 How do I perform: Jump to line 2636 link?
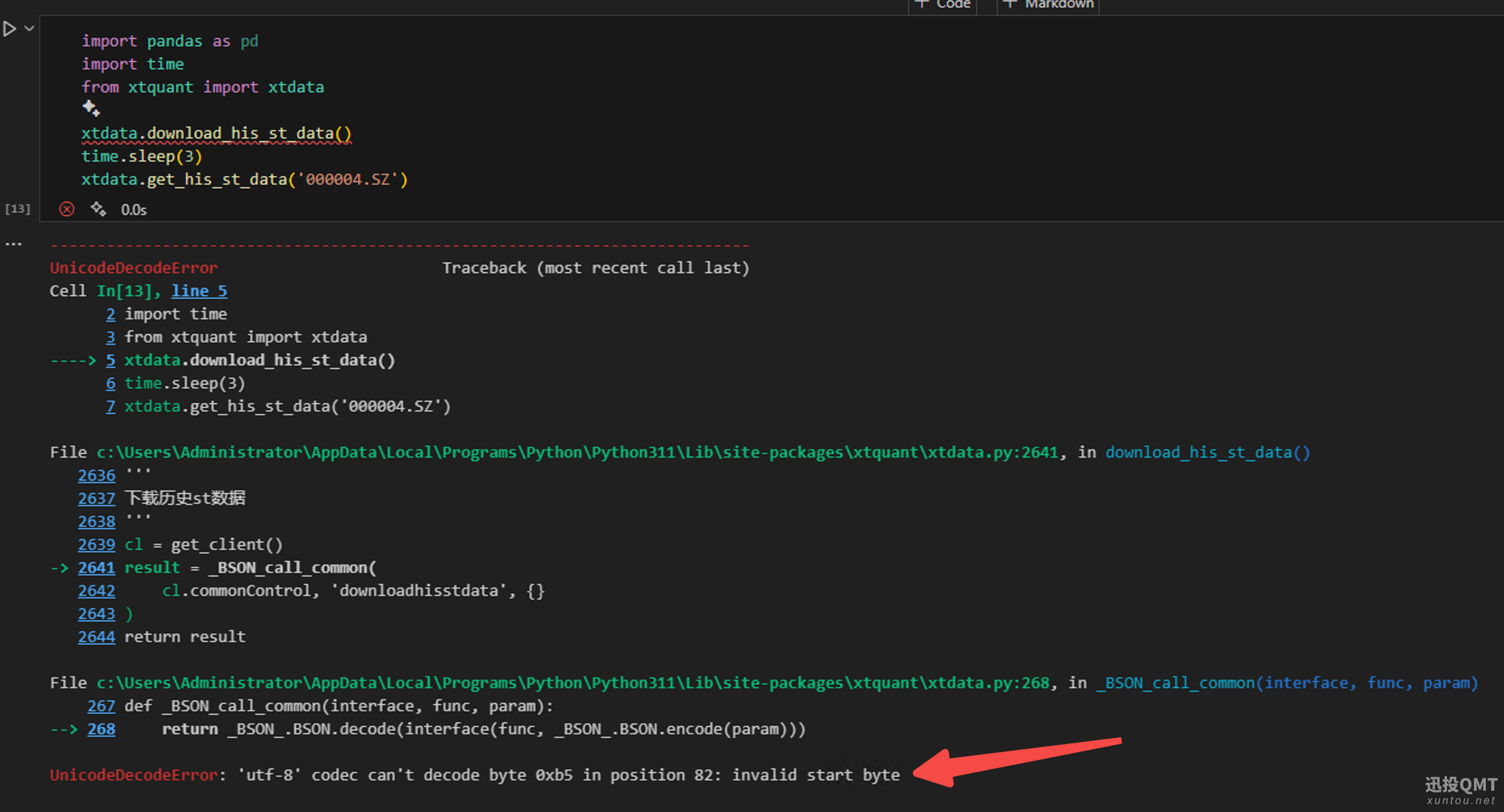(97, 476)
